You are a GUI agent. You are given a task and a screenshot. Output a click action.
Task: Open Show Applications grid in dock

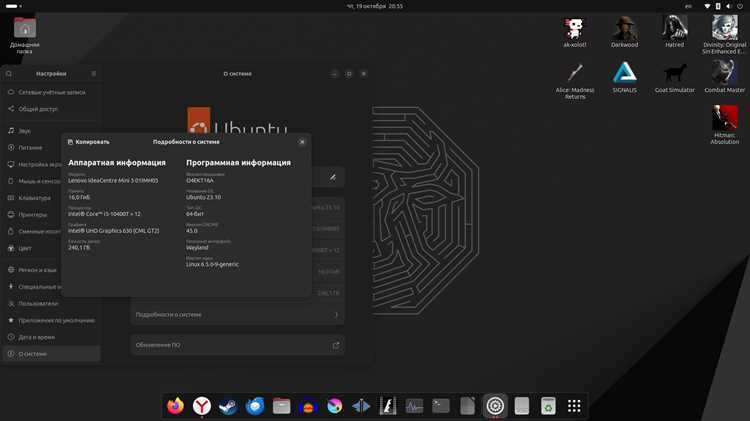574,406
